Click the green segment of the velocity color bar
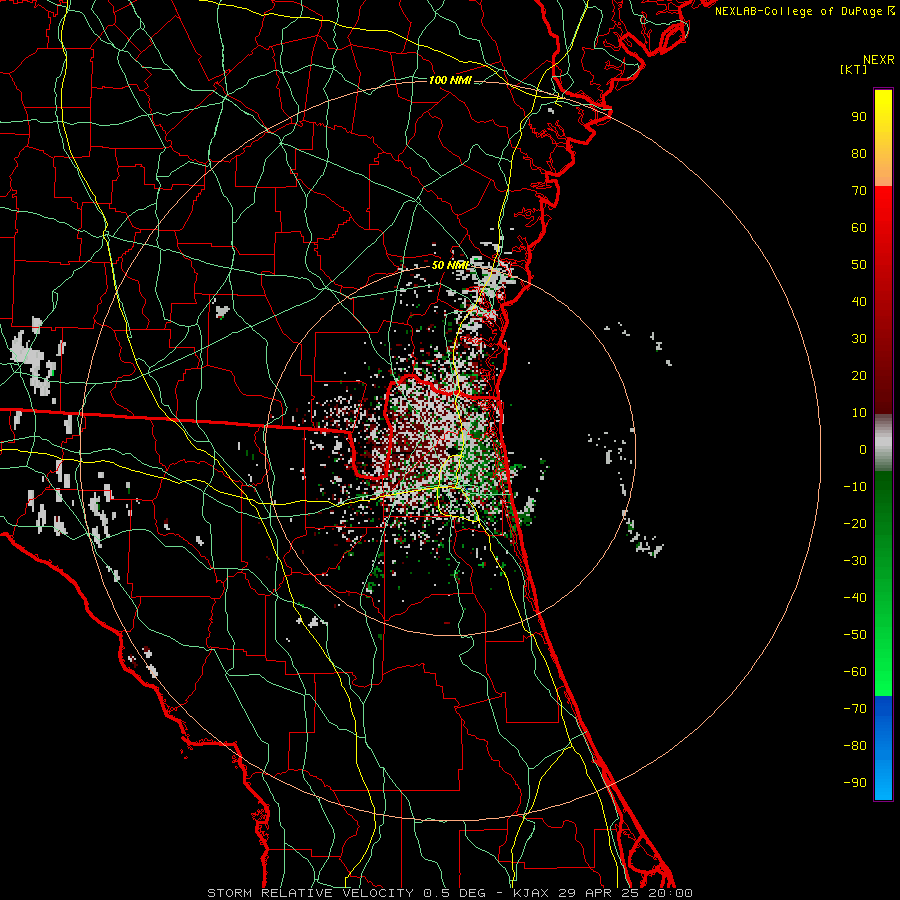 [883, 584]
